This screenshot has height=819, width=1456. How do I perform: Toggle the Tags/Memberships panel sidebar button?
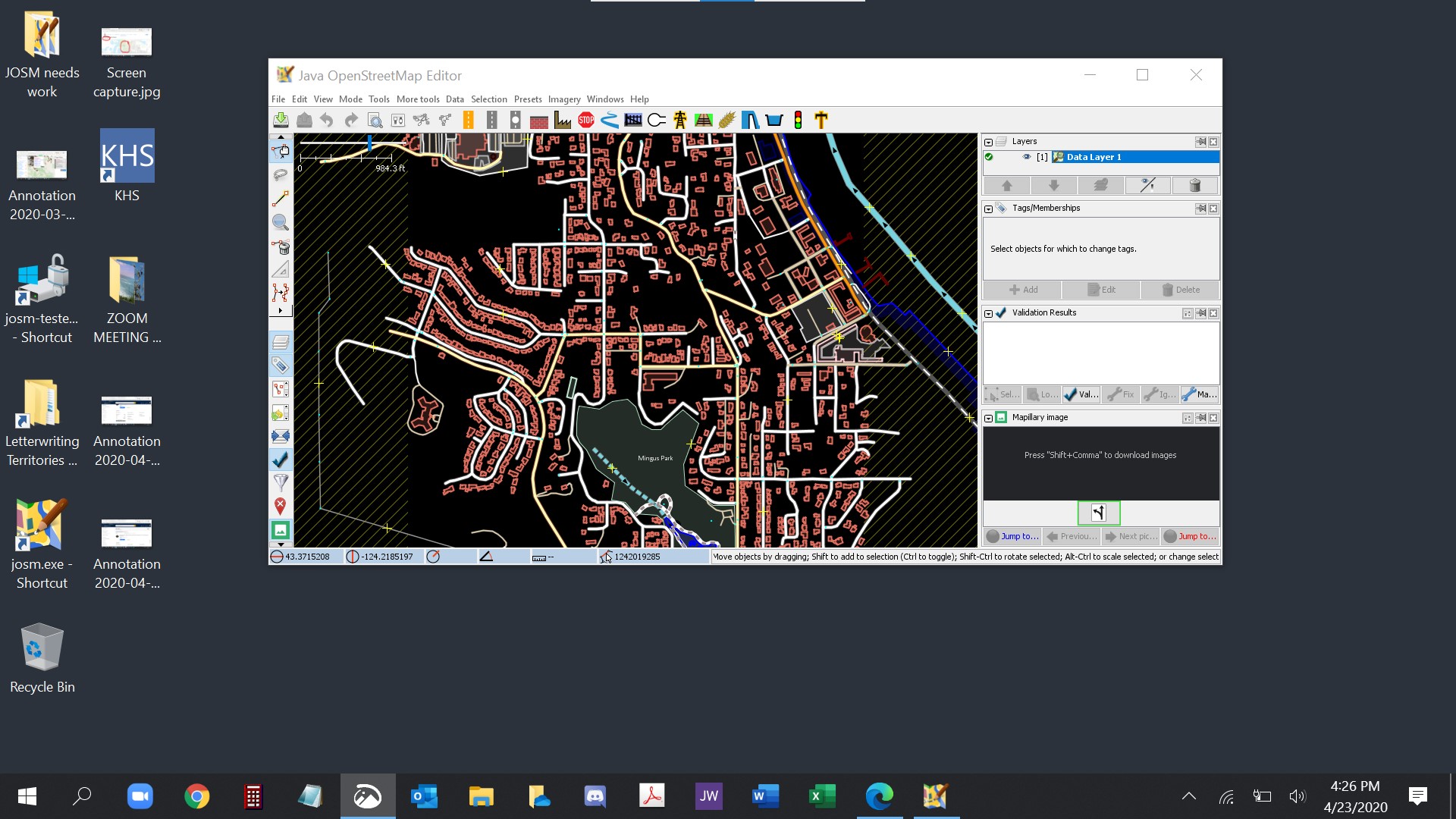tap(281, 366)
